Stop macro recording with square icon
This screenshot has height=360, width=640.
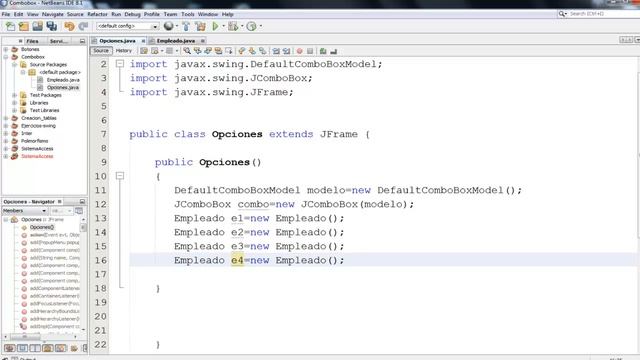[310, 51]
